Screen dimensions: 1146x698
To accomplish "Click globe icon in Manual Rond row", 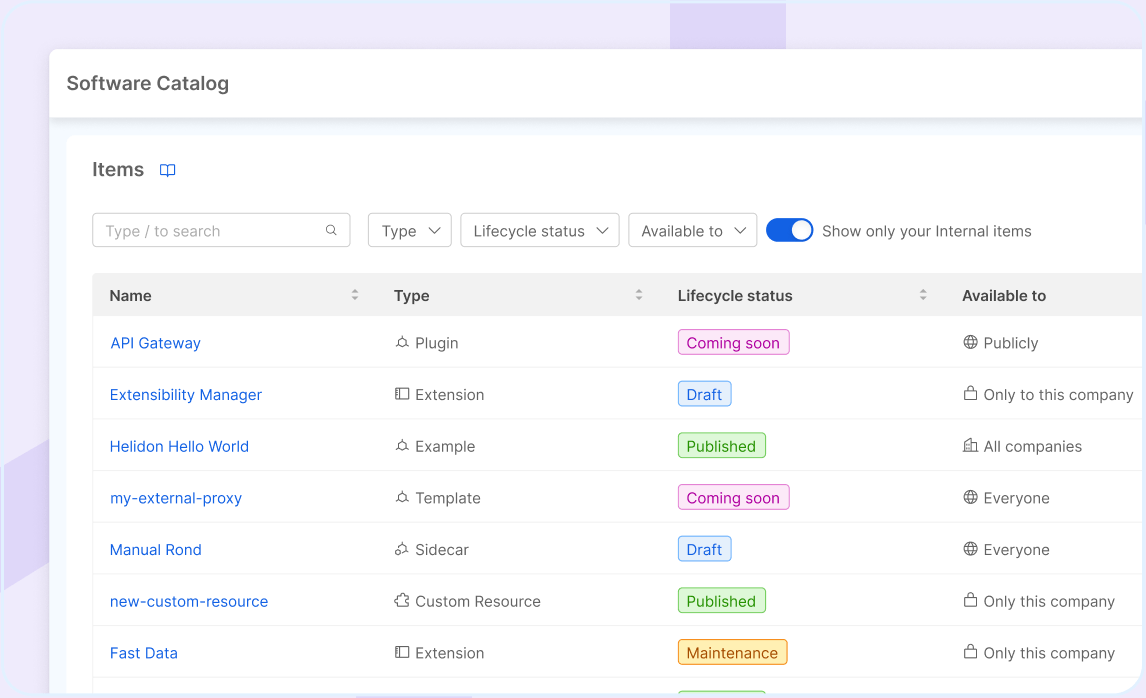I will click(971, 549).
